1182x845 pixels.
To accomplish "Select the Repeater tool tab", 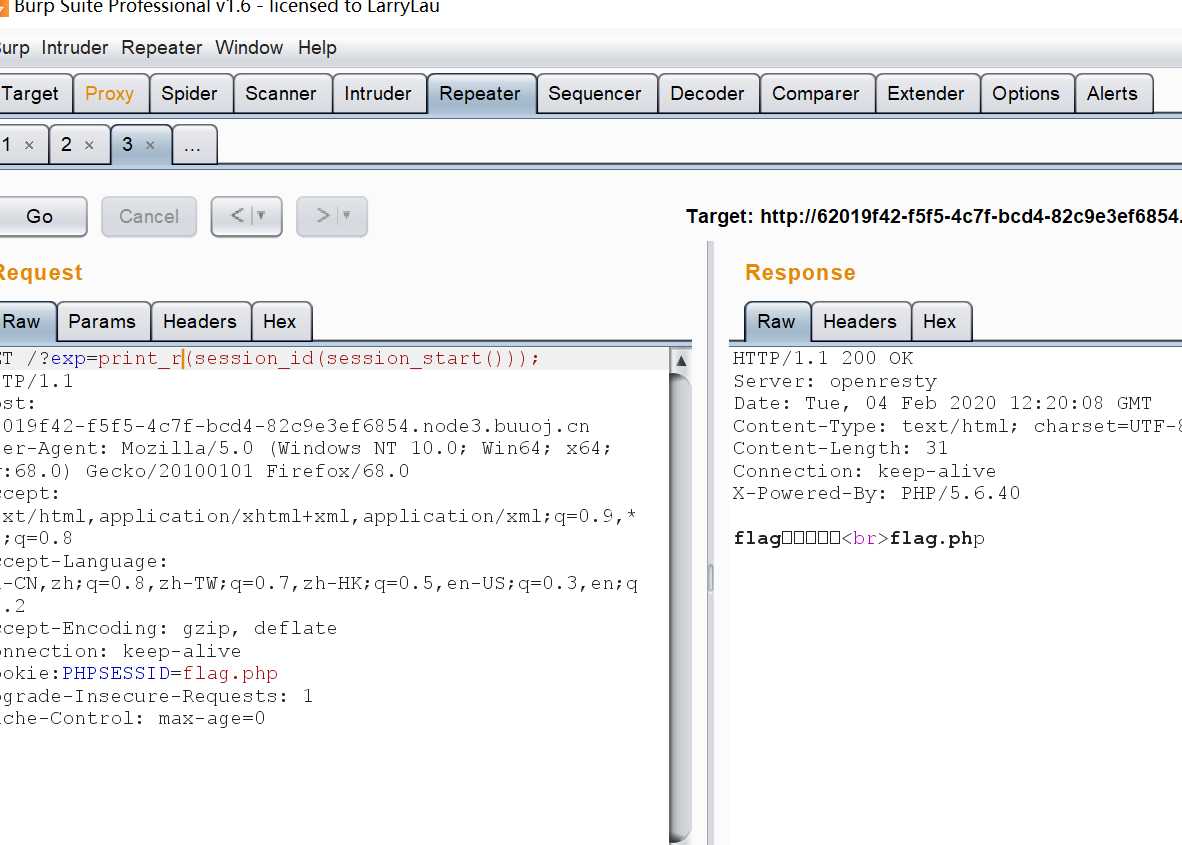I will [x=480, y=93].
